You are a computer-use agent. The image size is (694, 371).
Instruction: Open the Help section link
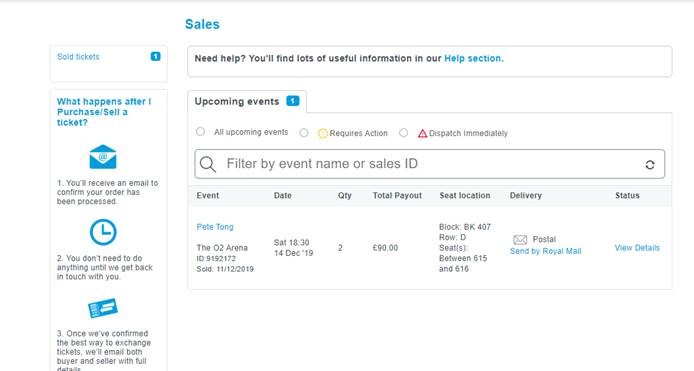tap(474, 58)
